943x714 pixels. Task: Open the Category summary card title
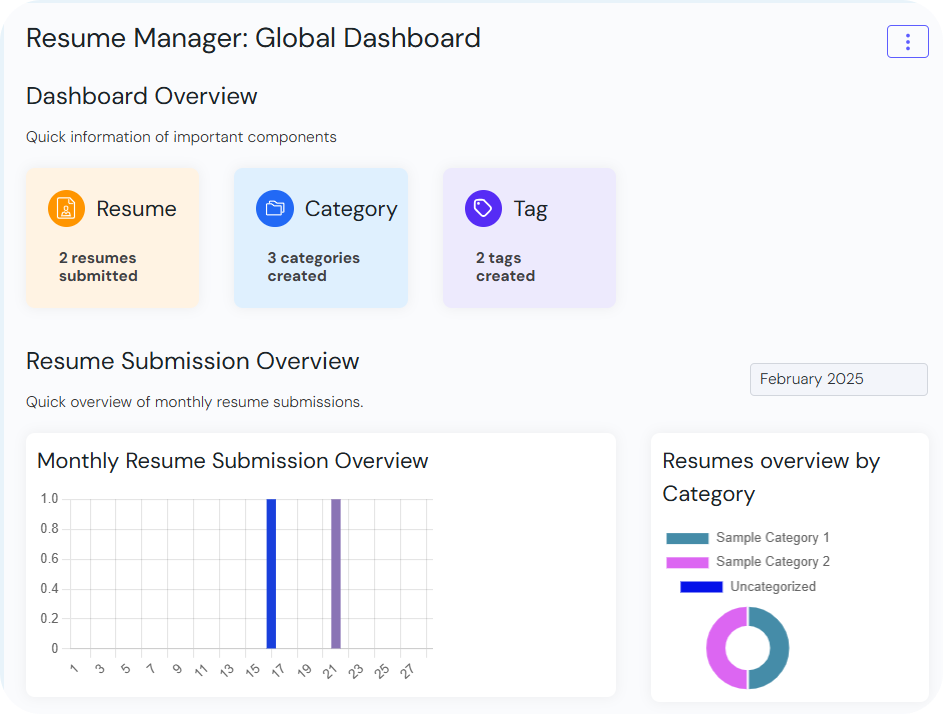351,209
